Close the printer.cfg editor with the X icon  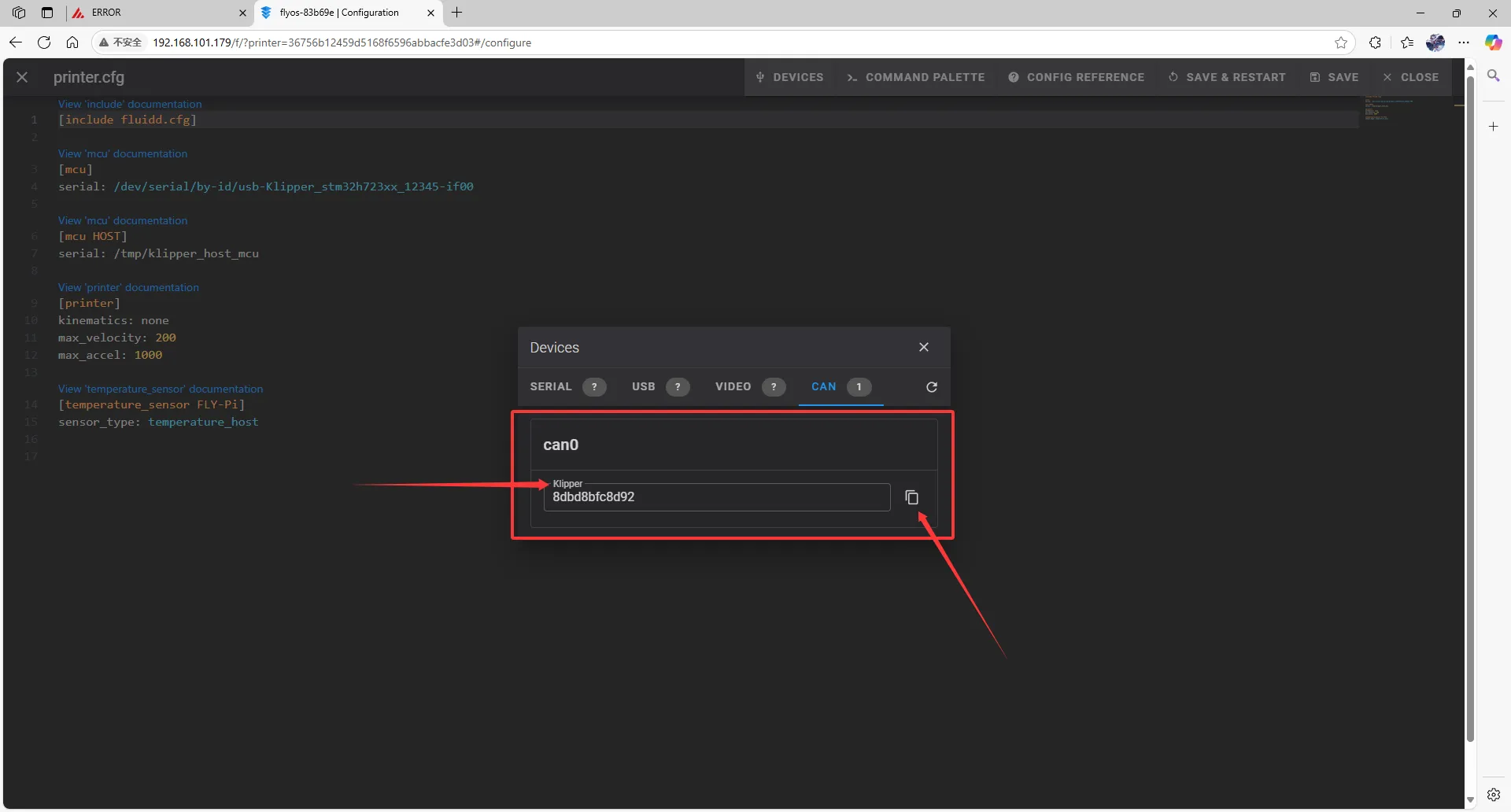(22, 77)
